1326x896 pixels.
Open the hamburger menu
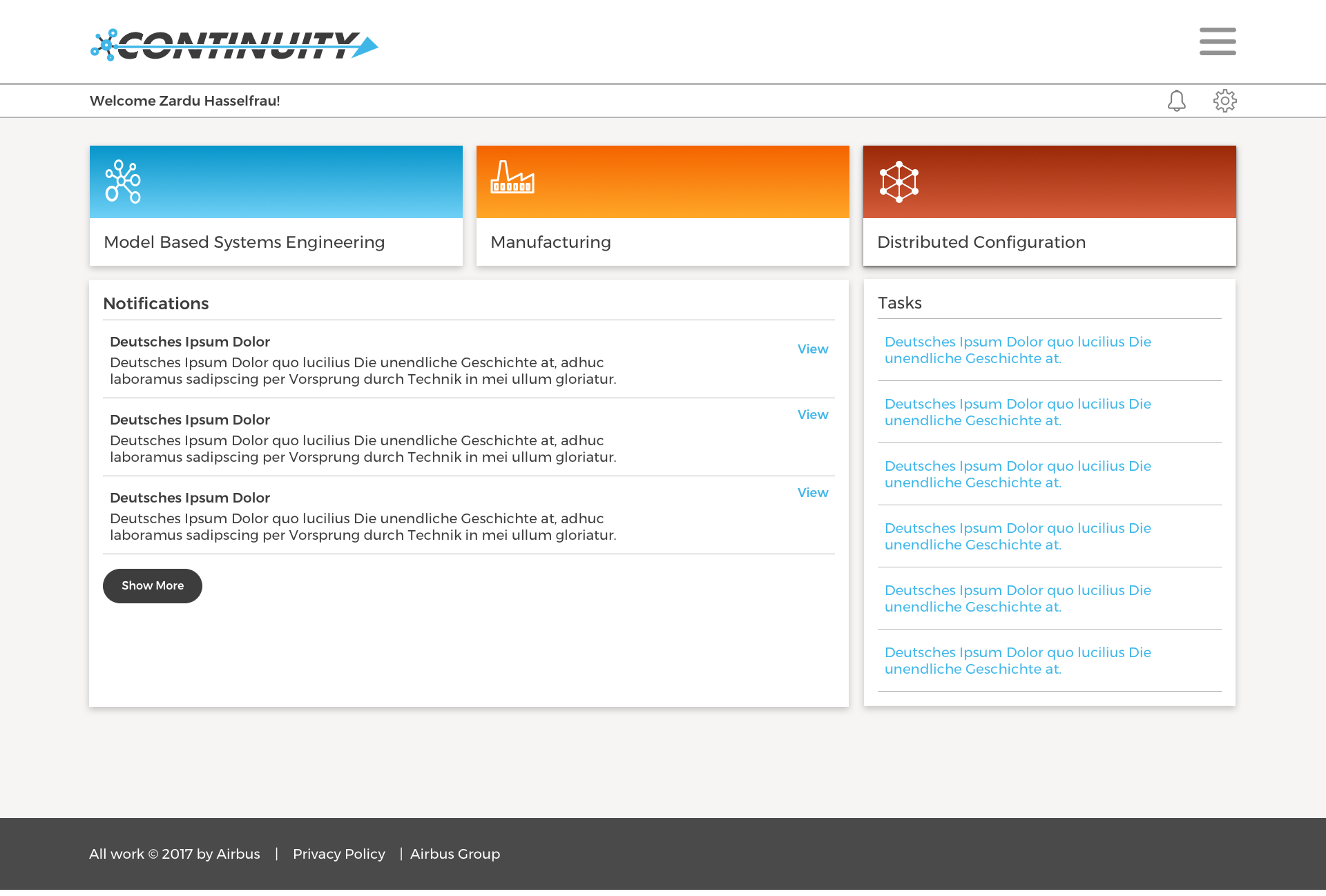[1217, 41]
